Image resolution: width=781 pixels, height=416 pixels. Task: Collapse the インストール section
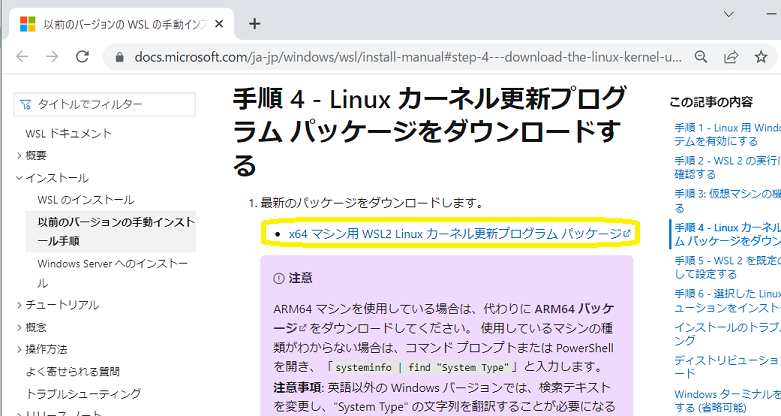coord(52,178)
